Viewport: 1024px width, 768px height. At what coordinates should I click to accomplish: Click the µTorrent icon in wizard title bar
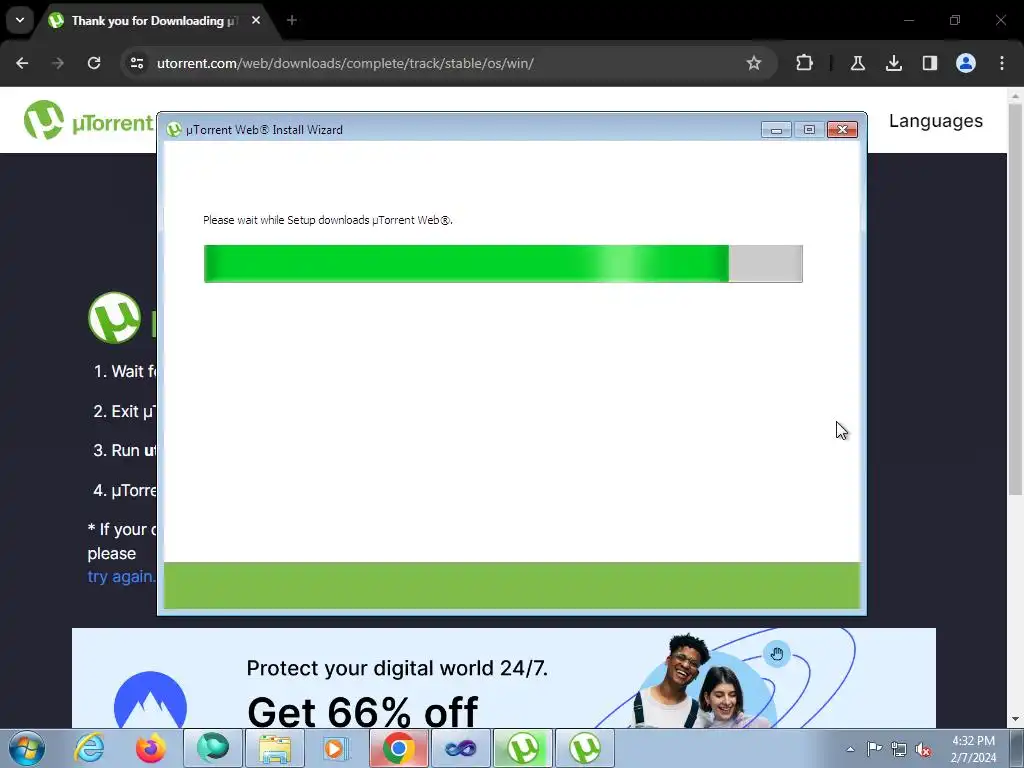(x=174, y=129)
